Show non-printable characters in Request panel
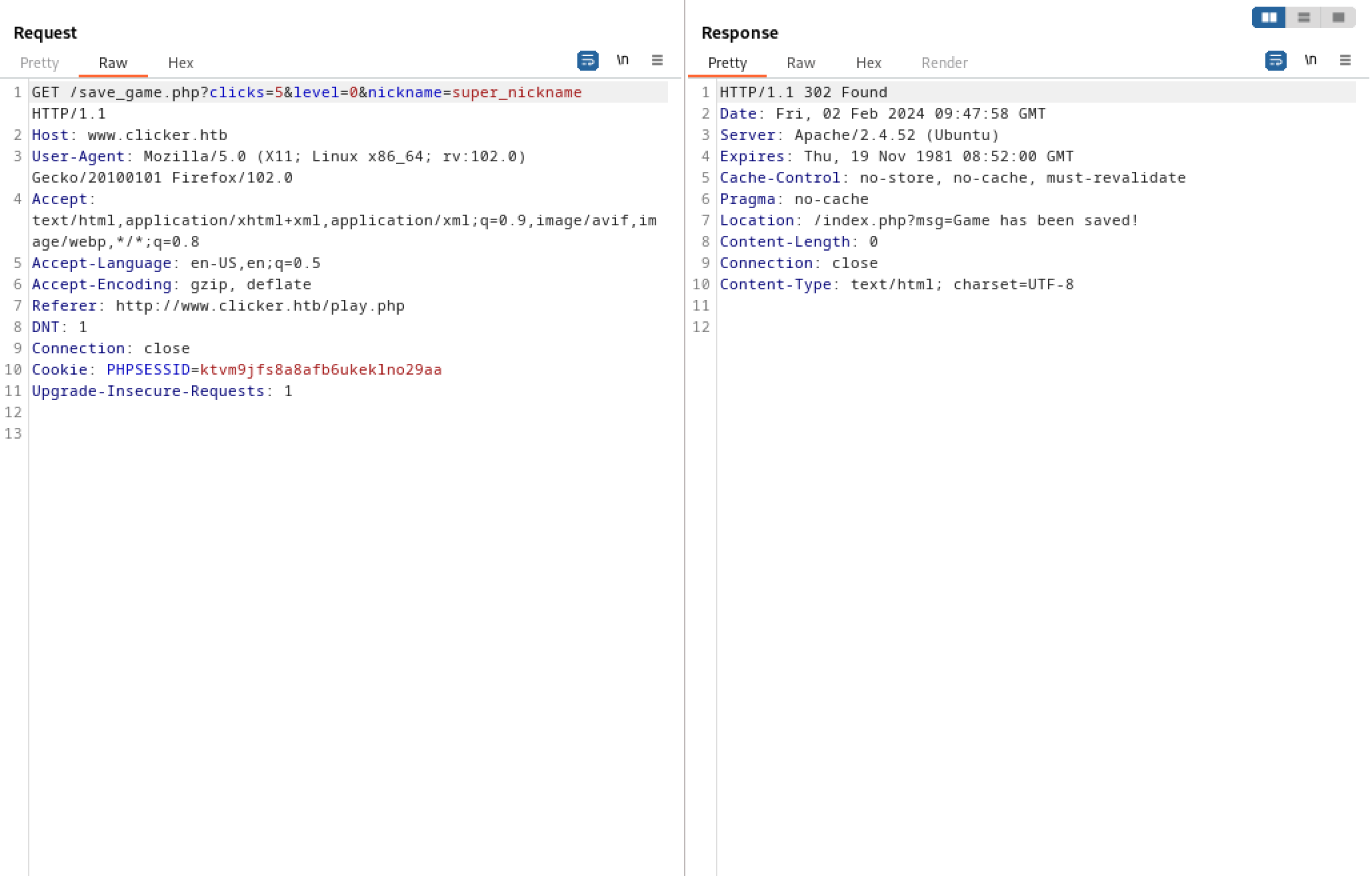Screen dimensions: 1372x876 (x=623, y=60)
